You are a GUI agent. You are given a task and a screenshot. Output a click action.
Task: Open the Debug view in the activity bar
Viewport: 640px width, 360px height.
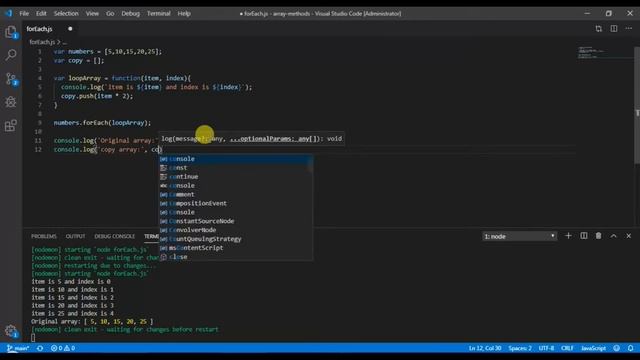[11, 102]
